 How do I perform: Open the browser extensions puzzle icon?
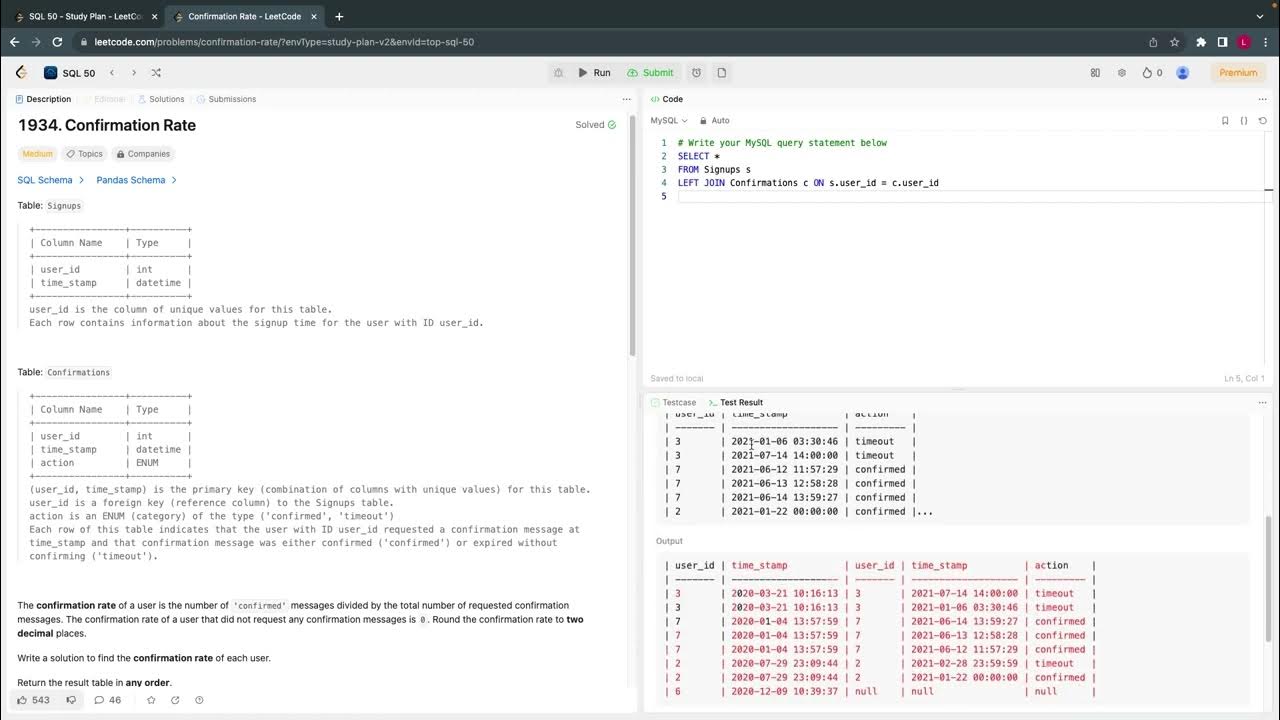click(1201, 42)
